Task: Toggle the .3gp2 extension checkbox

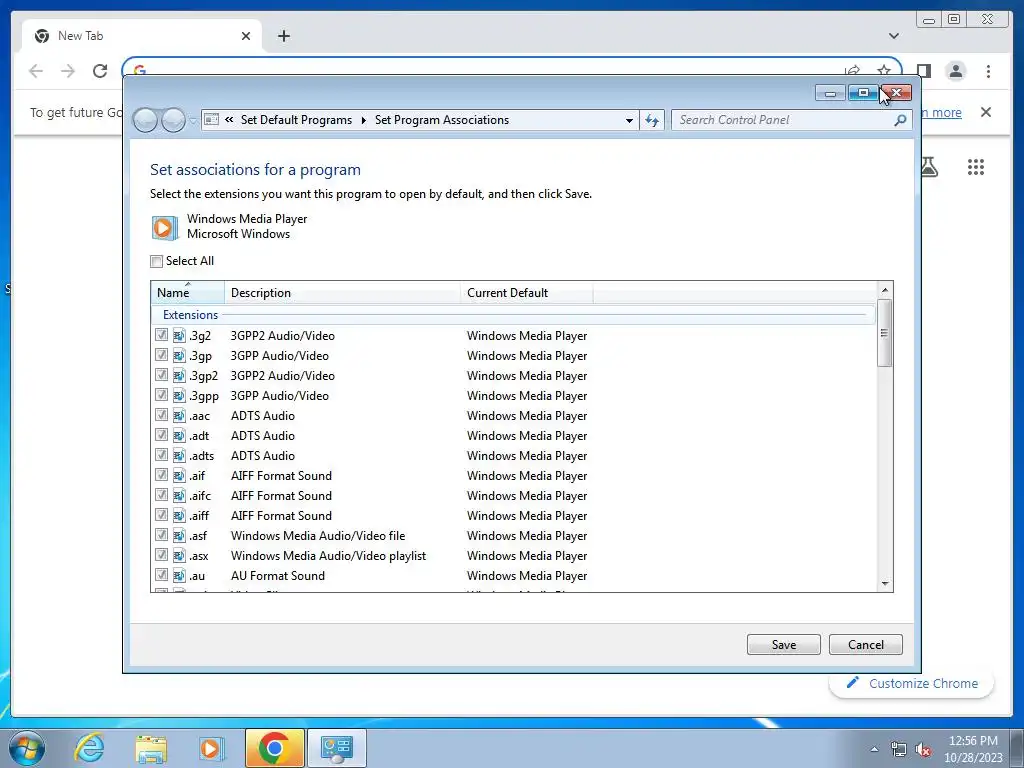Action: click(x=161, y=375)
